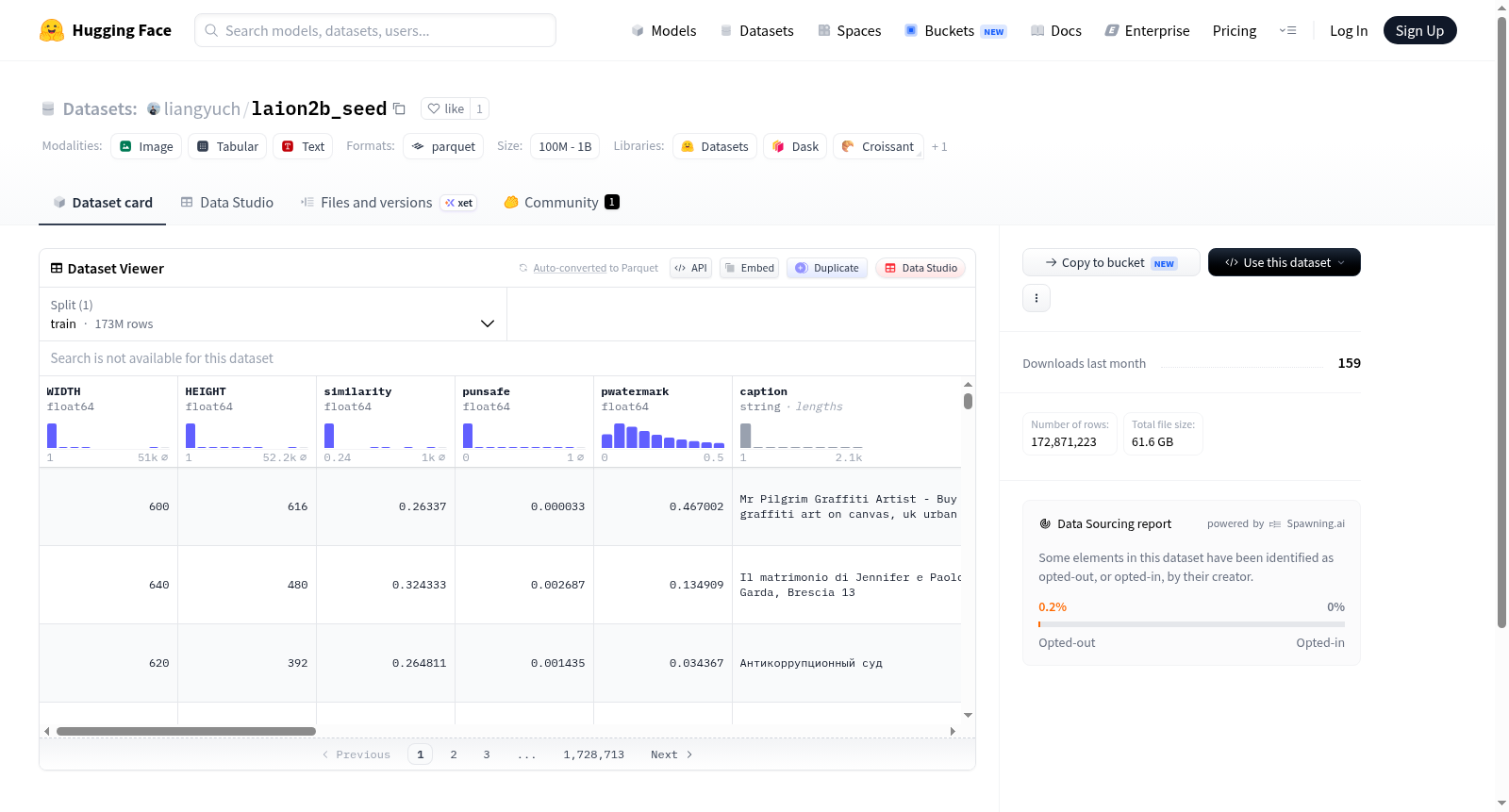Screen dimensions: 1509x812
Task: Filter by the Image modality tag
Action: pos(146,146)
